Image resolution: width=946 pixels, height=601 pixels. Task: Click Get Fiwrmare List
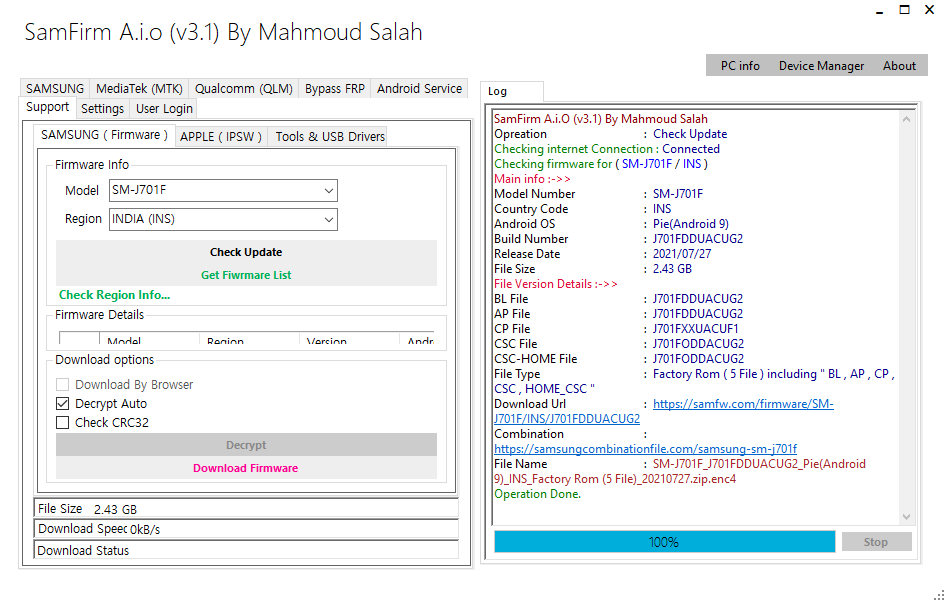[246, 275]
